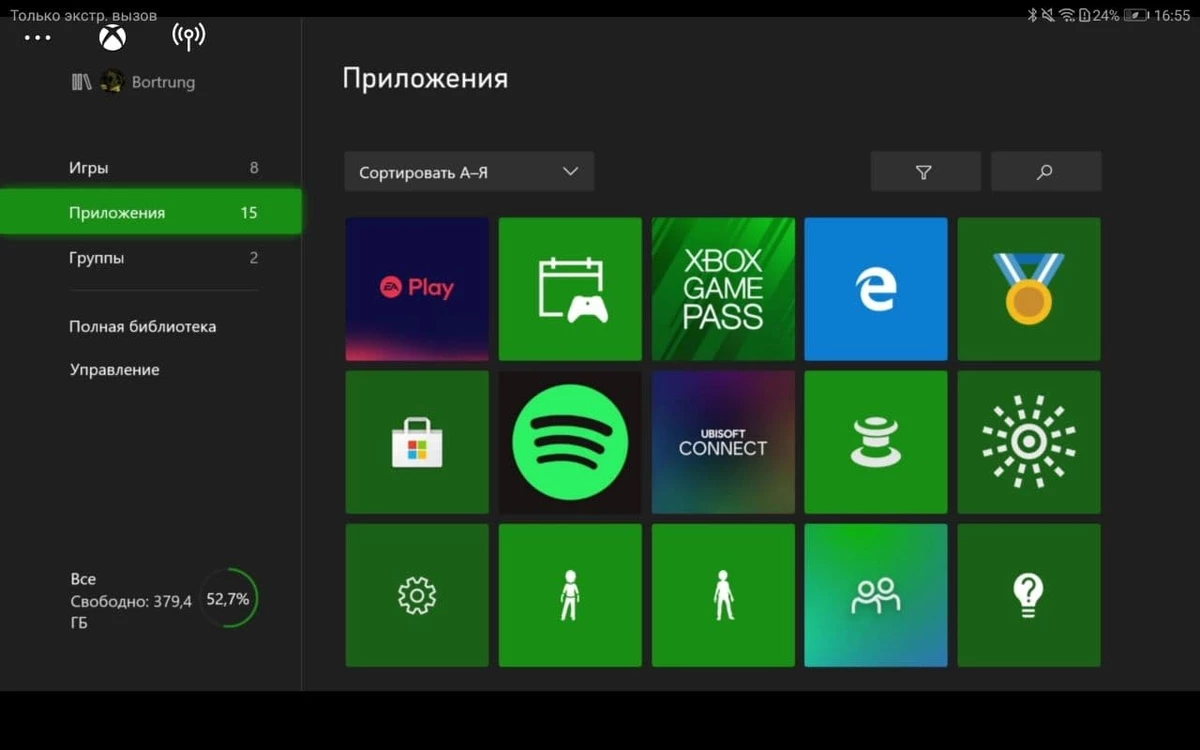Open the Microsoft Store tile
This screenshot has height=750, width=1200.
click(x=417, y=442)
